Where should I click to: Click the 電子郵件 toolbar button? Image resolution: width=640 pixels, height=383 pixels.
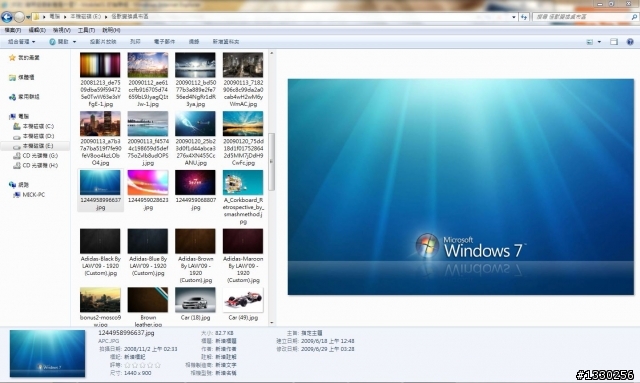(x=164, y=42)
